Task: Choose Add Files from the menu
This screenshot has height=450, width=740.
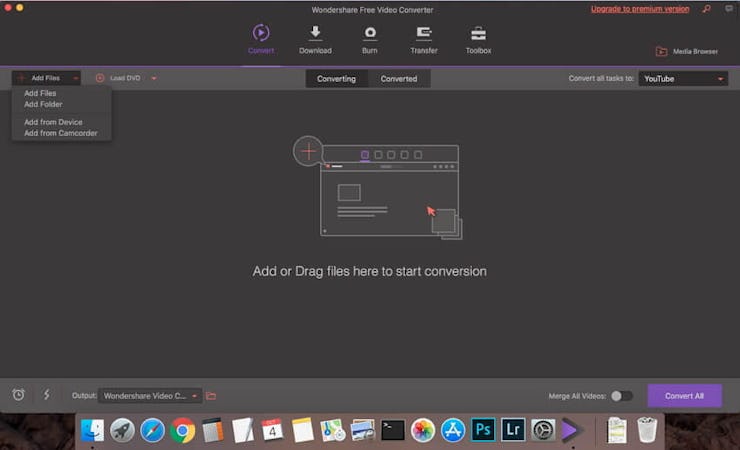Action: (40, 93)
